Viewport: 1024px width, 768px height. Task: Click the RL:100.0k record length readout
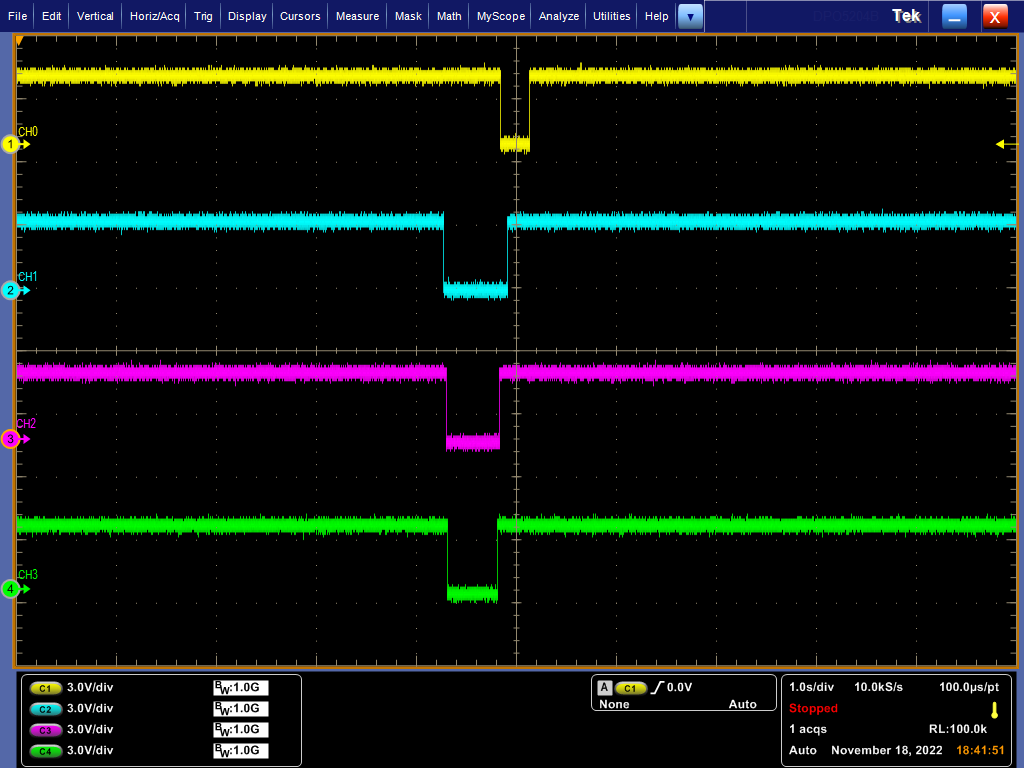click(958, 729)
